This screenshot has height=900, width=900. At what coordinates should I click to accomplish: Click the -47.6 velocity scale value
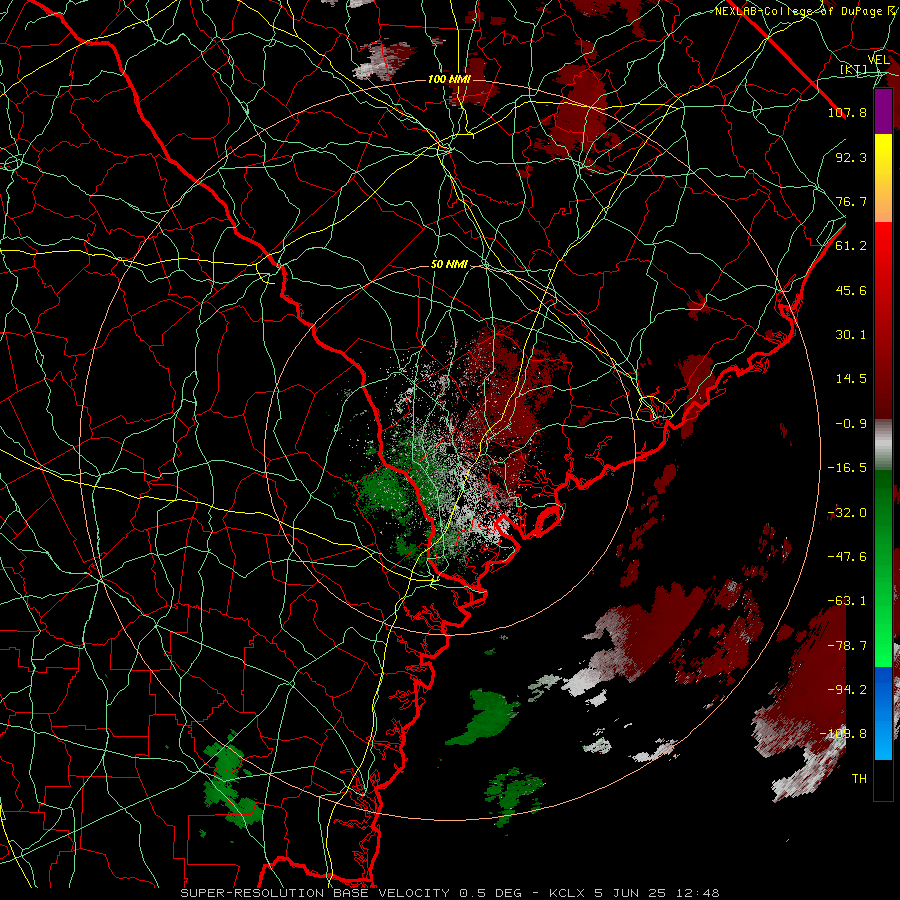[847, 557]
